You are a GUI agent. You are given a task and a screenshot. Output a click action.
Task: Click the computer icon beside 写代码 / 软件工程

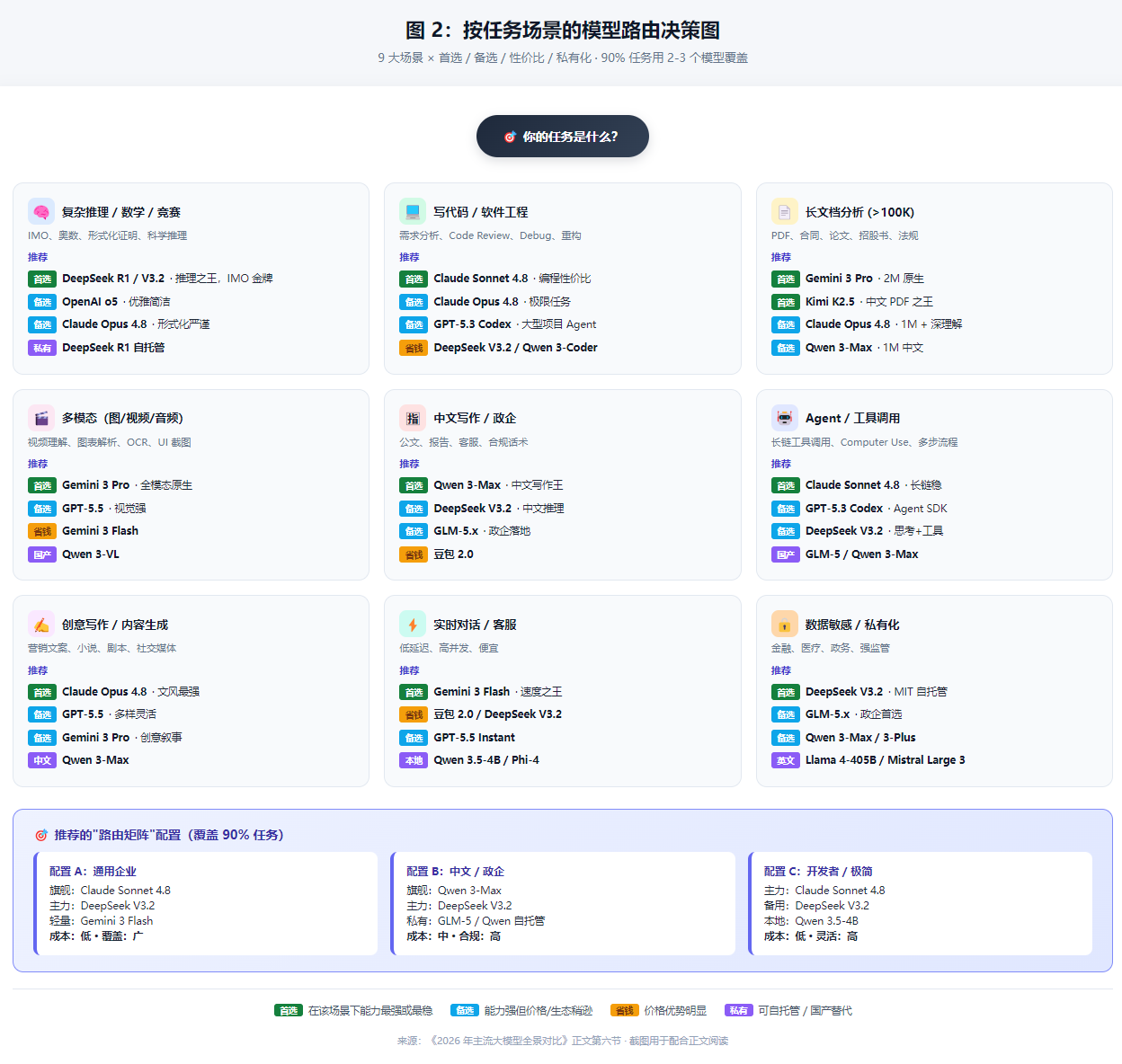tap(413, 212)
